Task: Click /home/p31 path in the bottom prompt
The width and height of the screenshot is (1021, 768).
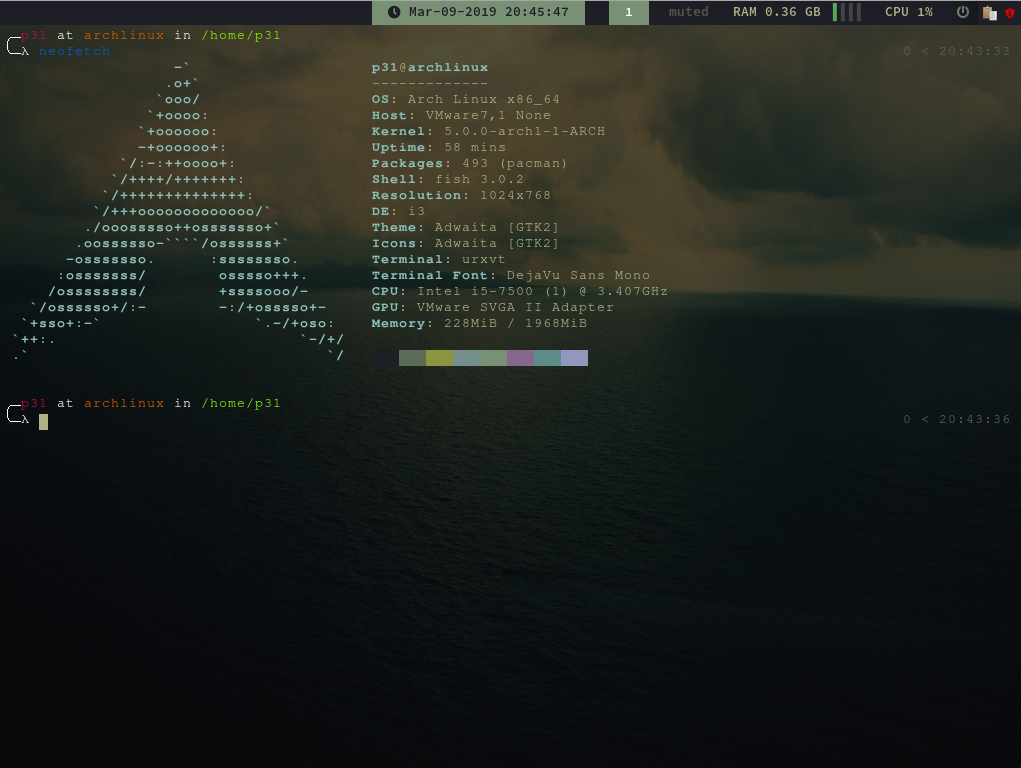Action: pos(241,403)
